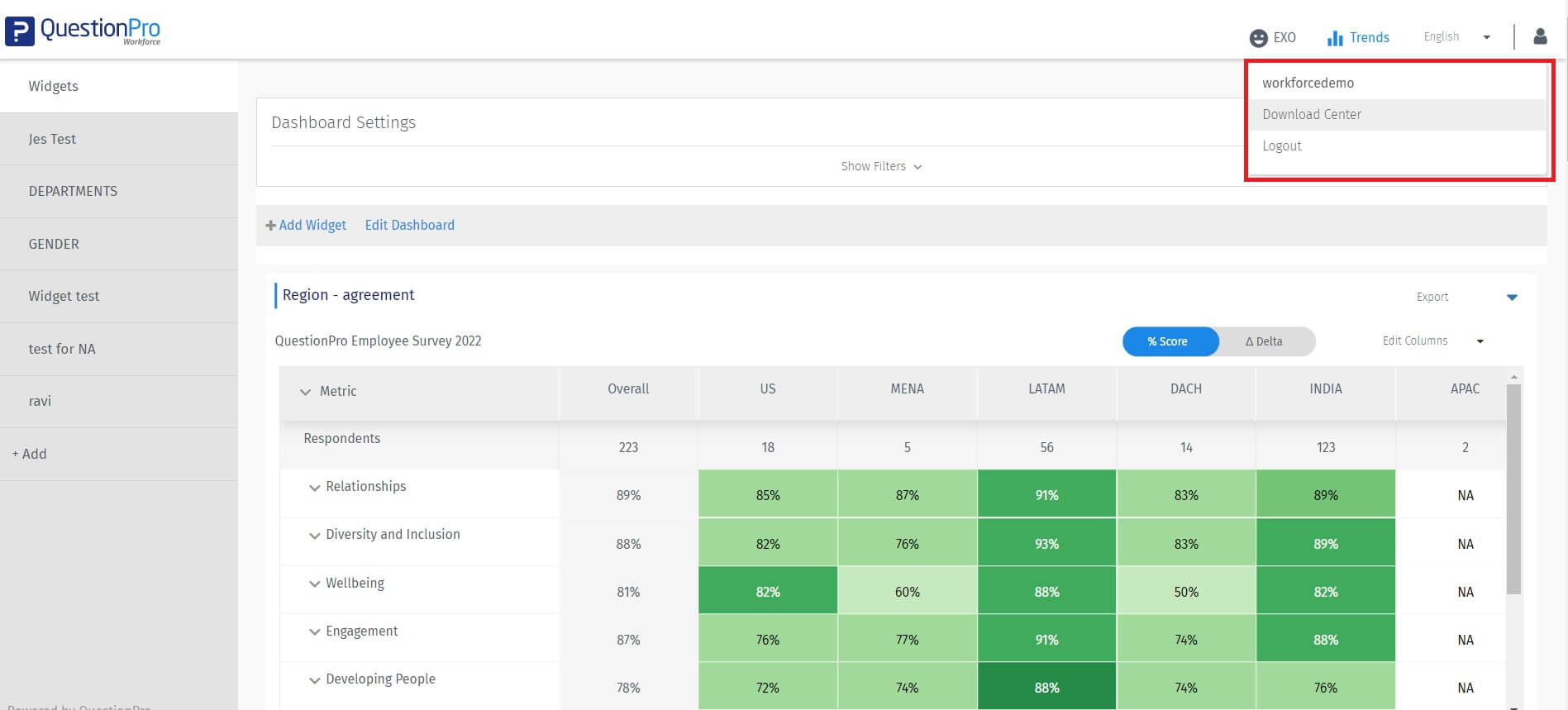
Task: Expand the Engagement row
Action: point(314,632)
